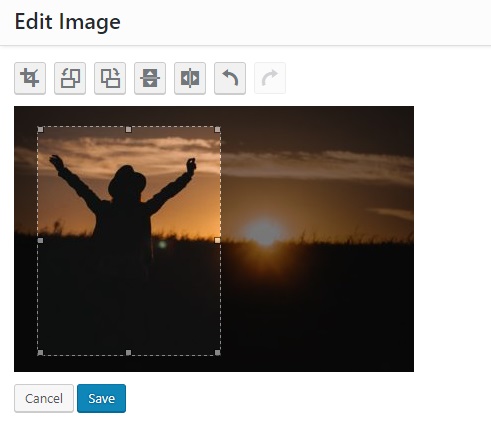
Task: Click the bottom-center crop handle
Action: [x=129, y=352]
